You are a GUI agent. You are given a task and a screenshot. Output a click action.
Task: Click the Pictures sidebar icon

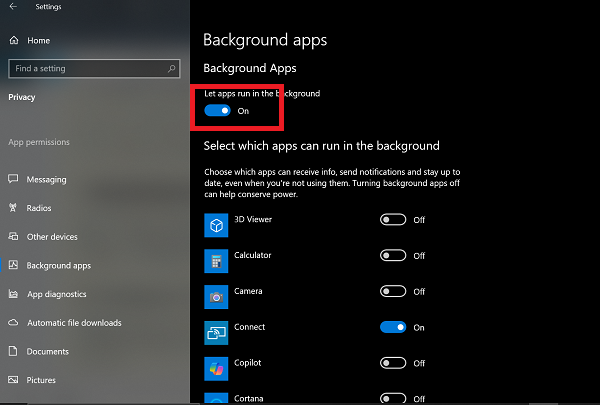coord(13,380)
